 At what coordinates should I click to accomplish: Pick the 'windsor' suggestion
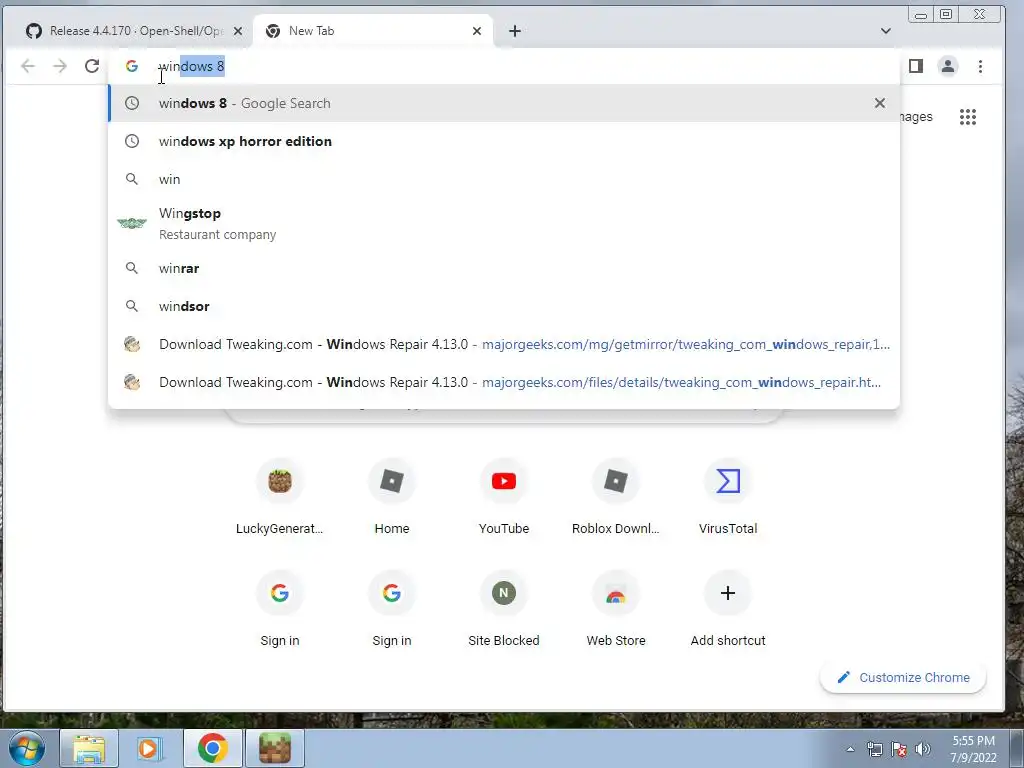[x=504, y=306]
